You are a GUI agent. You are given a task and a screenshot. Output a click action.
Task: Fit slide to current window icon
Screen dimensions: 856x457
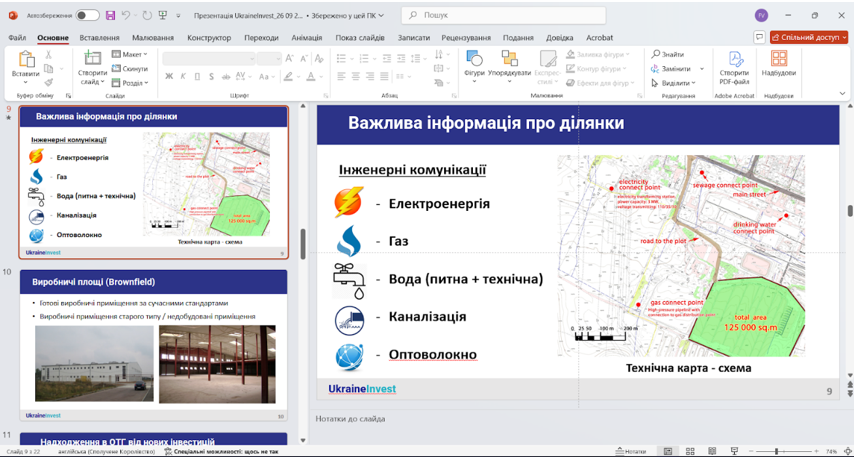click(x=847, y=452)
